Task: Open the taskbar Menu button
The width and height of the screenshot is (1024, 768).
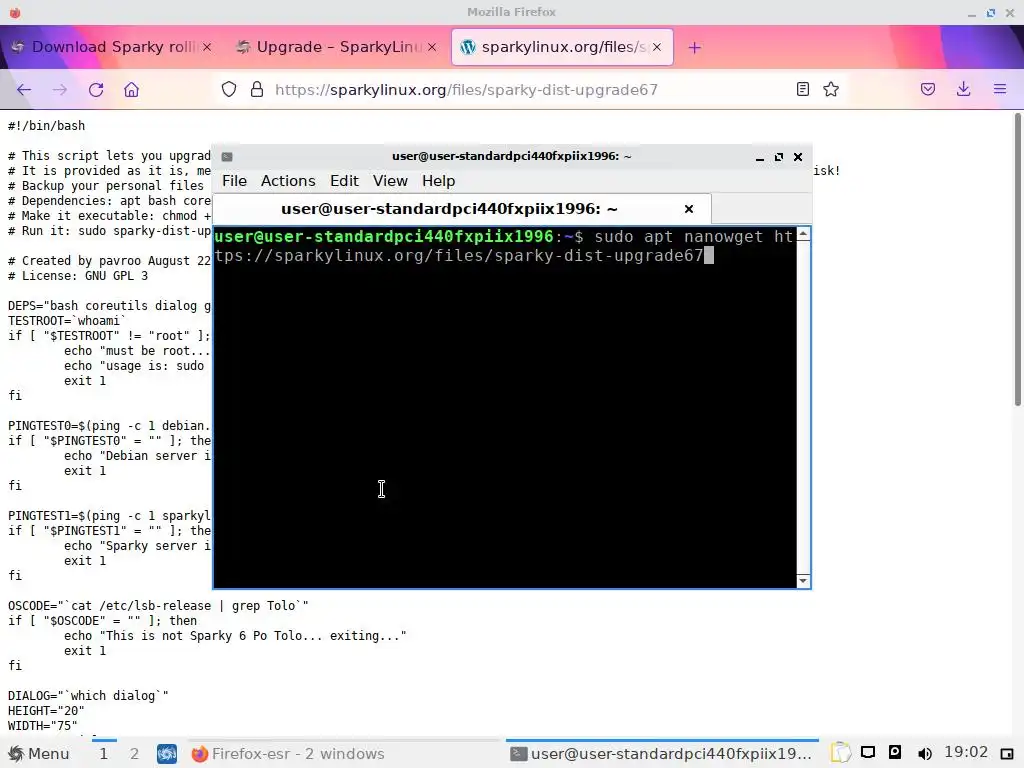Action: (39, 754)
